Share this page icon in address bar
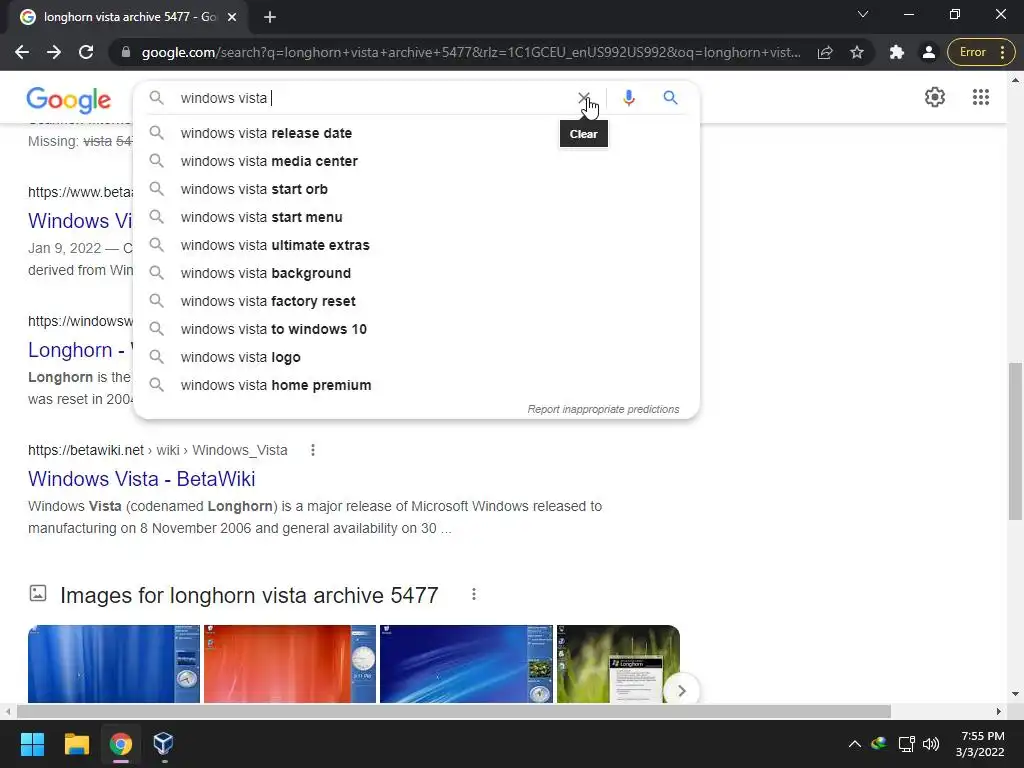Viewport: 1024px width, 768px height. [x=825, y=52]
